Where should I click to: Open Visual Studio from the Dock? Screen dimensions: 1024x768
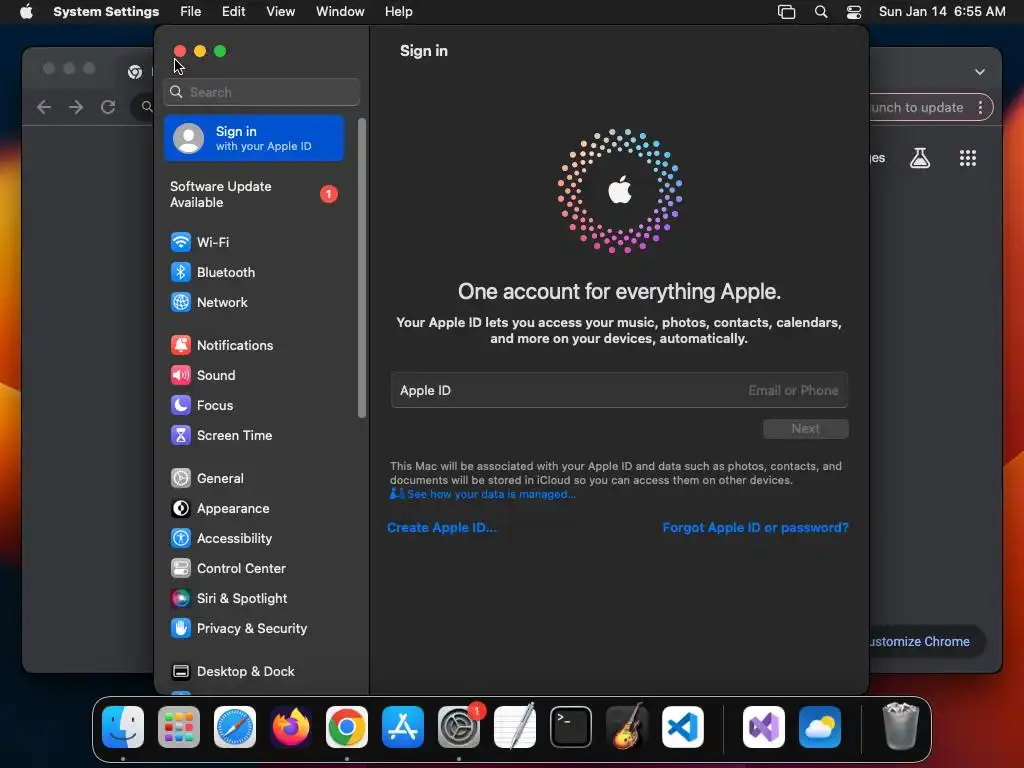pyautogui.click(x=764, y=727)
